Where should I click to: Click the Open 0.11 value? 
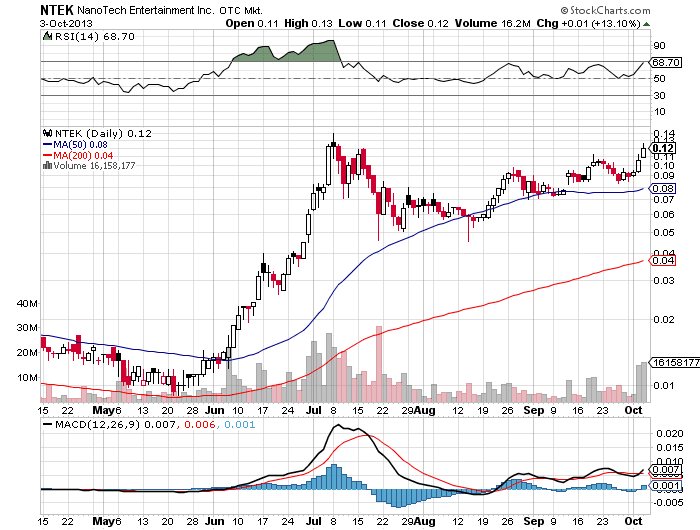tap(252, 24)
